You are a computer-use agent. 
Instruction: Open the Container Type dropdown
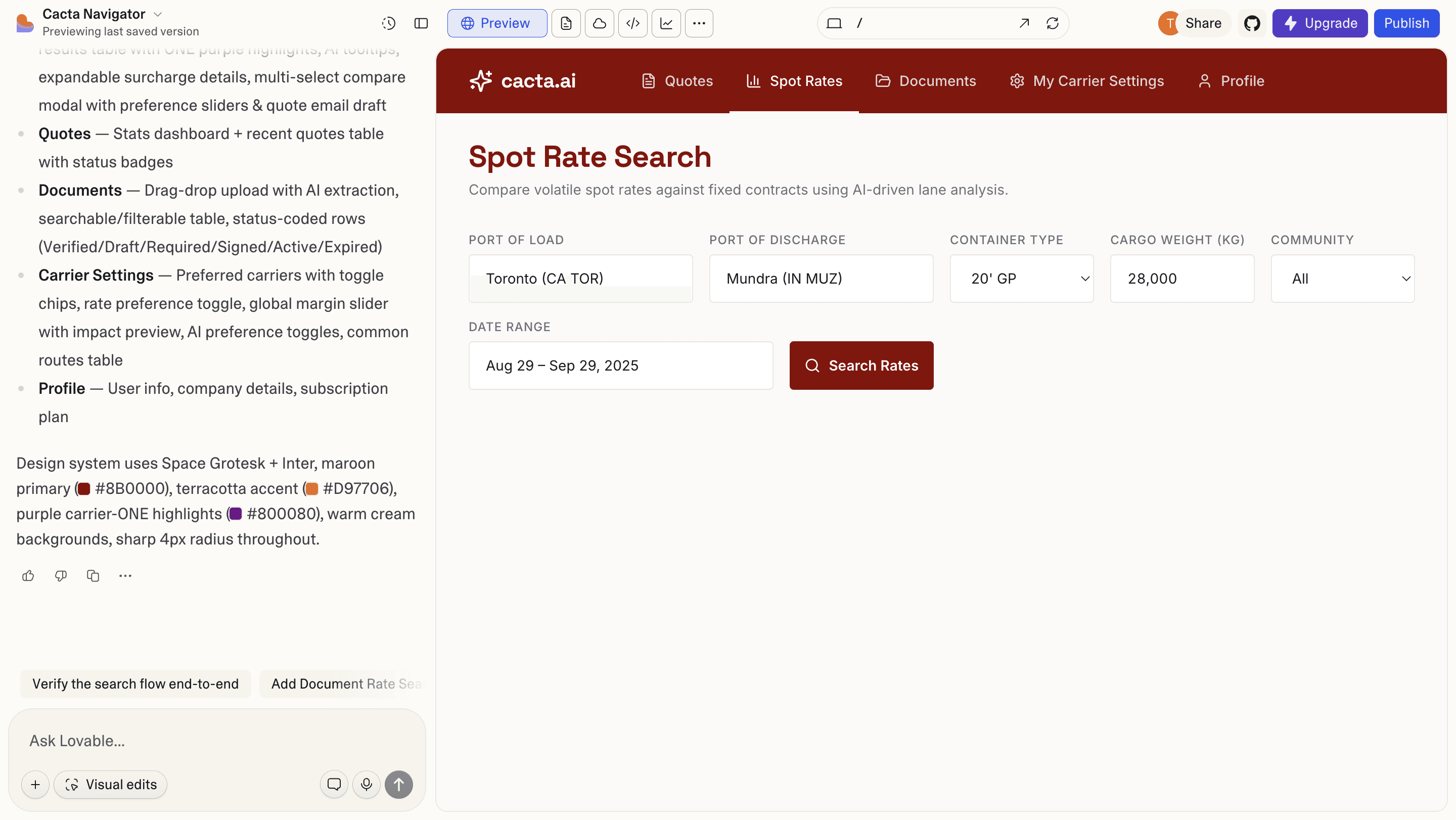pyautogui.click(x=1021, y=279)
